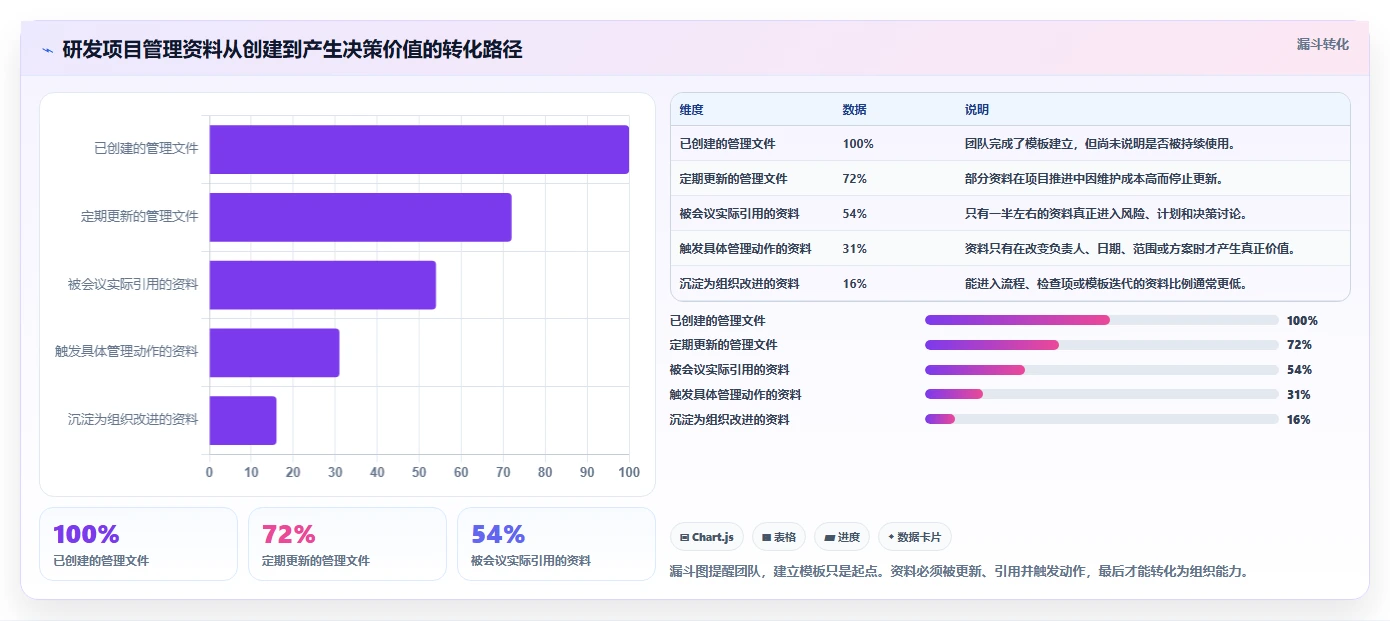Click the 数据卡片 chip

click(915, 537)
